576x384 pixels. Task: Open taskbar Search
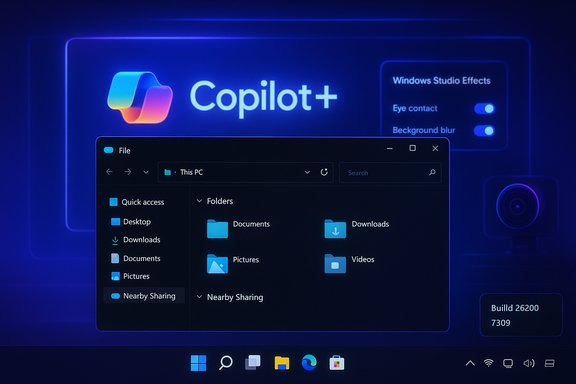(x=226, y=363)
